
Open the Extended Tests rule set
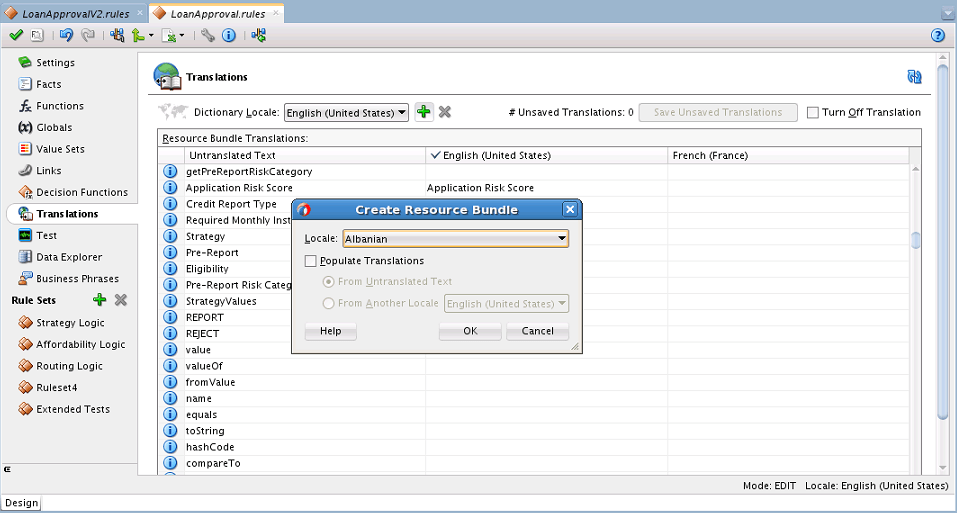pos(73,409)
